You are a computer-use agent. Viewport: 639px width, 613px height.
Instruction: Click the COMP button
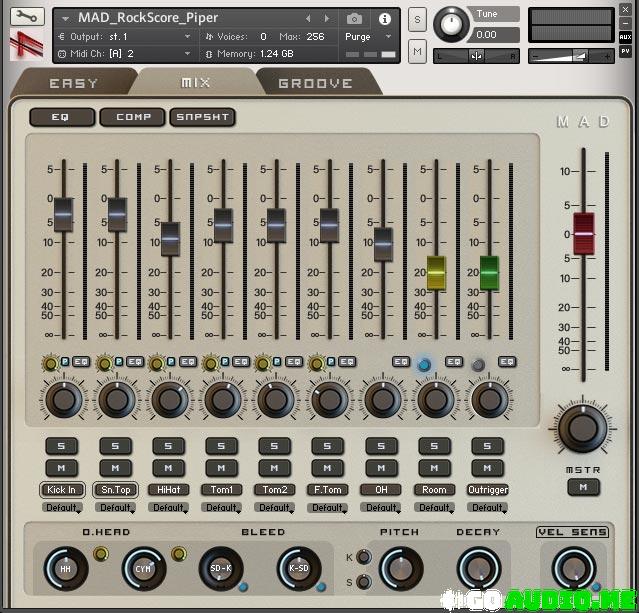(x=133, y=117)
